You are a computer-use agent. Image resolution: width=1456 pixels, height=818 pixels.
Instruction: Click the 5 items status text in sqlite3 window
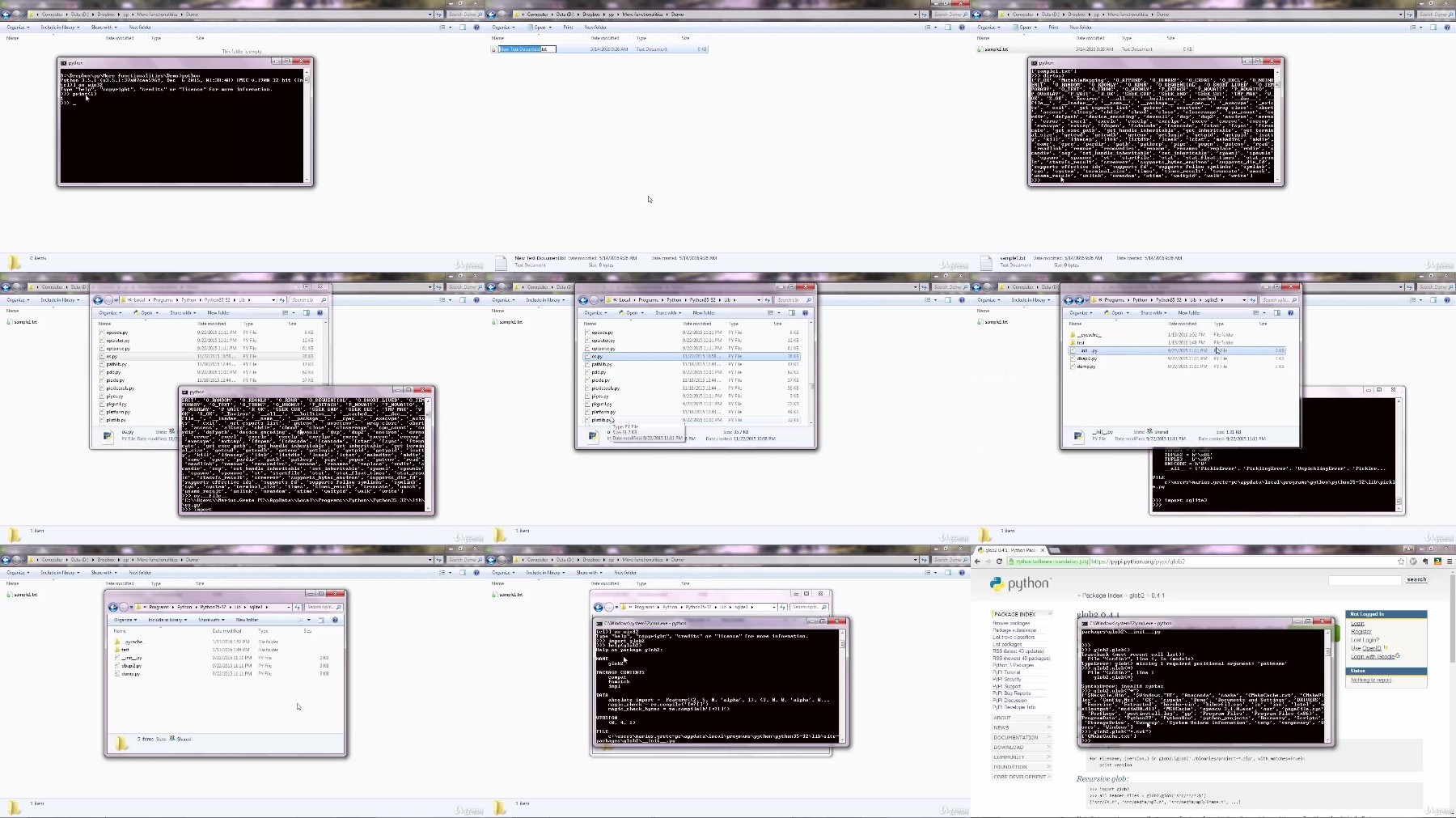(145, 739)
